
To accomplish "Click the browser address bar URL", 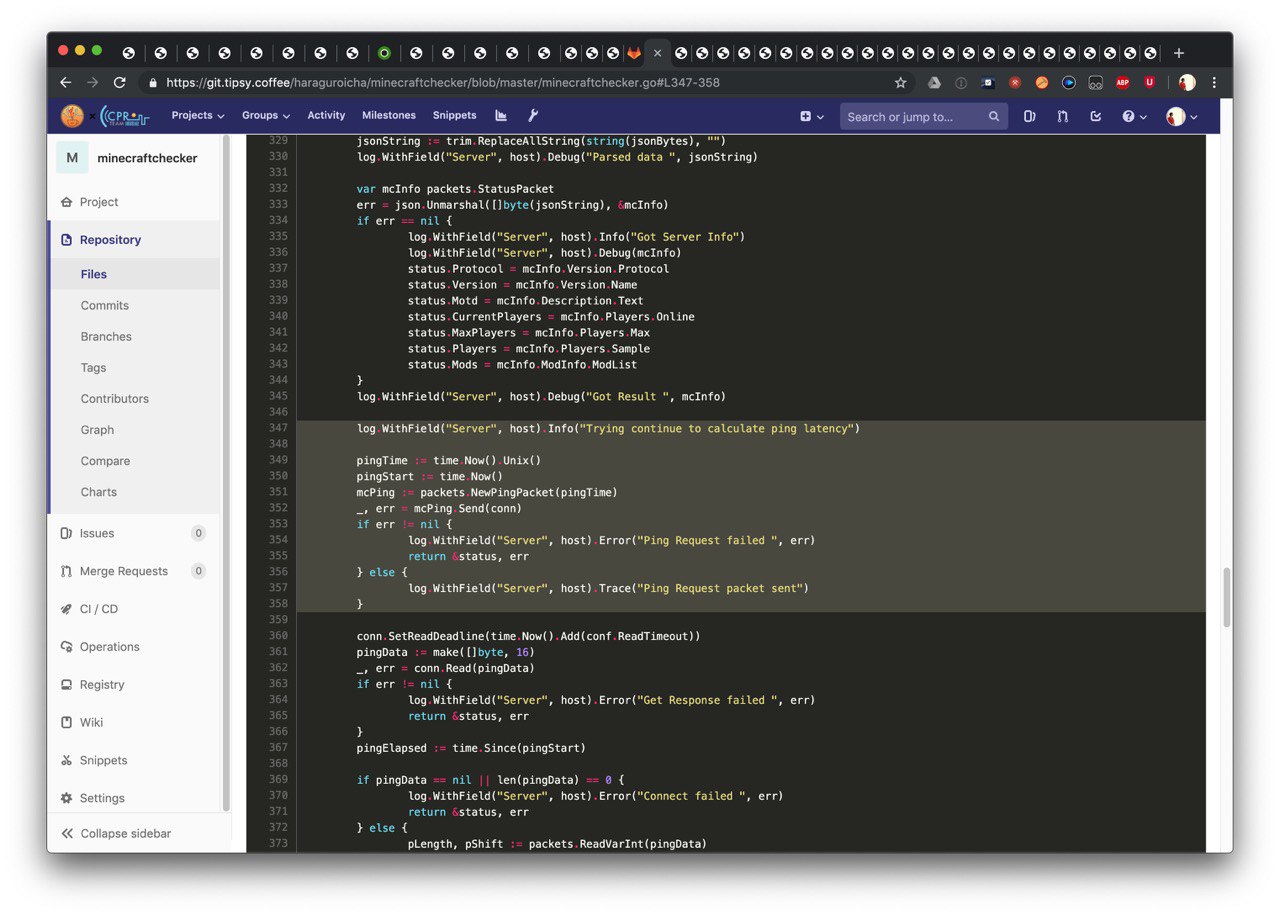I will (443, 83).
